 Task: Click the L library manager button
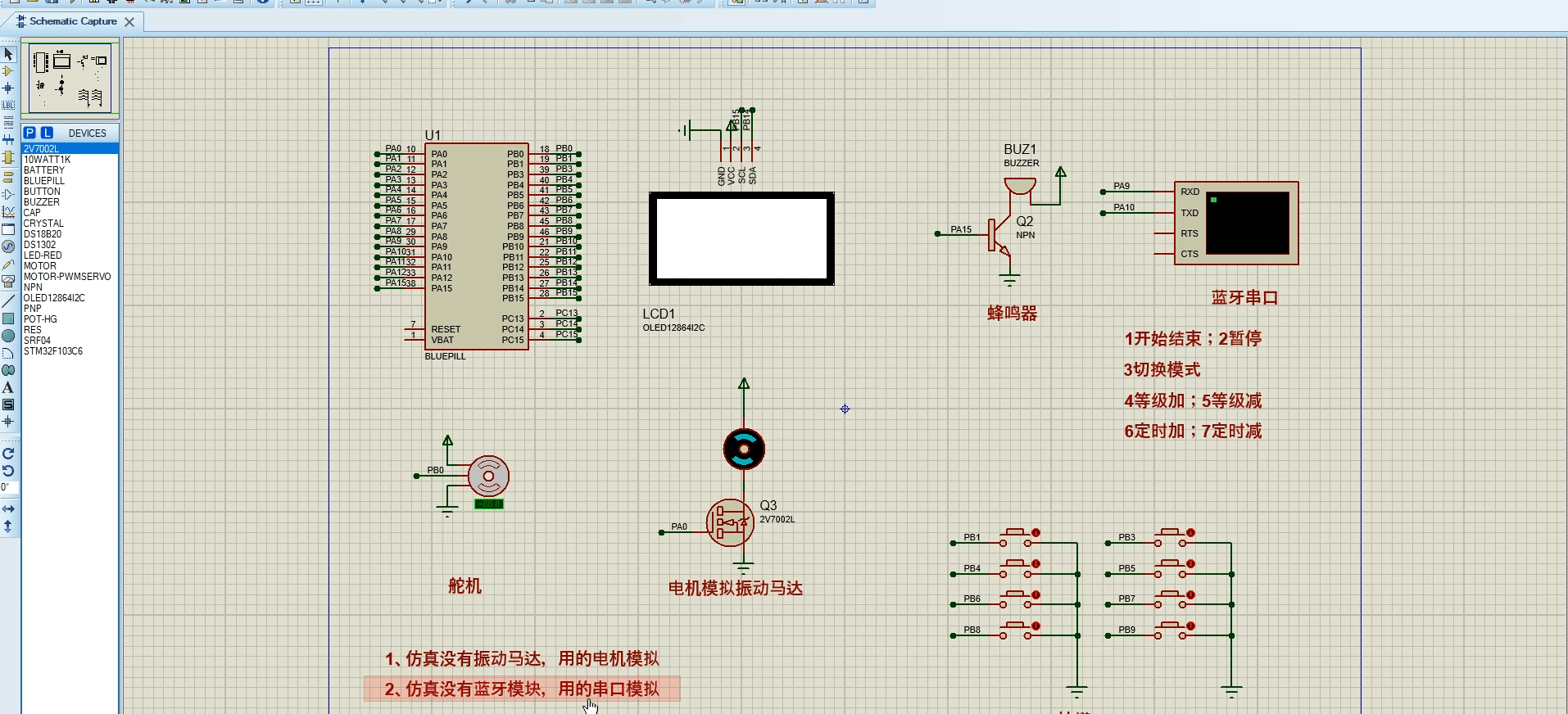[47, 133]
